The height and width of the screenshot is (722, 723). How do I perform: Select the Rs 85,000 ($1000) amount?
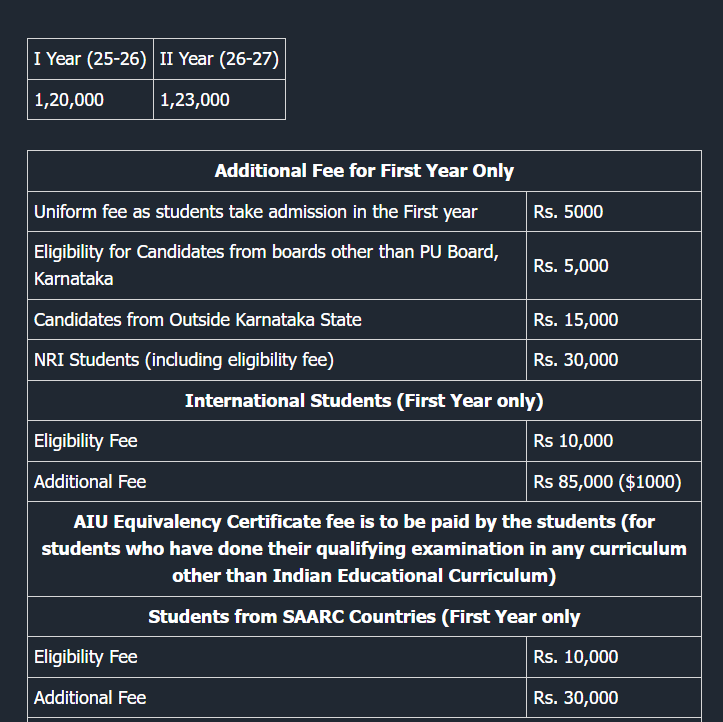(x=608, y=482)
